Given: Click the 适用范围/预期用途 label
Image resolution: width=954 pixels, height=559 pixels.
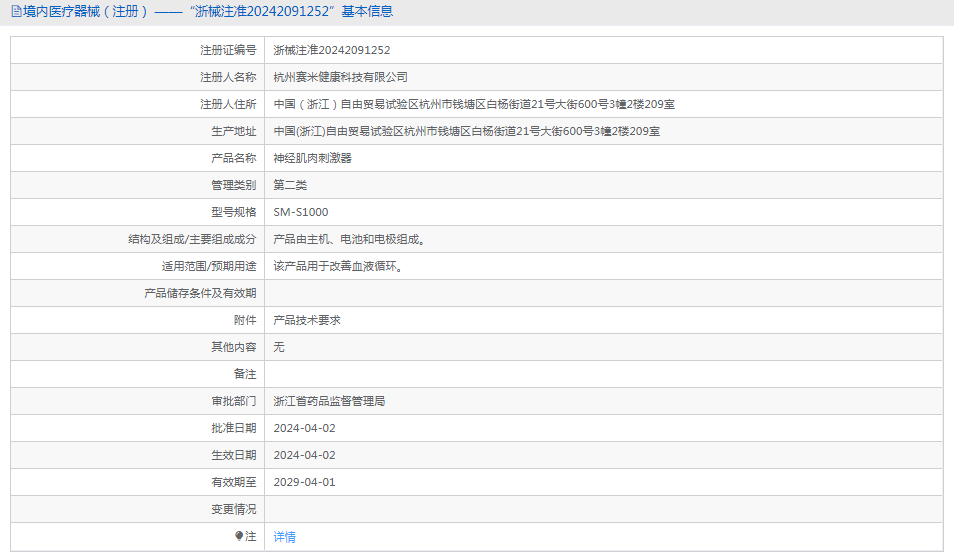Looking at the screenshot, I should point(209,266).
